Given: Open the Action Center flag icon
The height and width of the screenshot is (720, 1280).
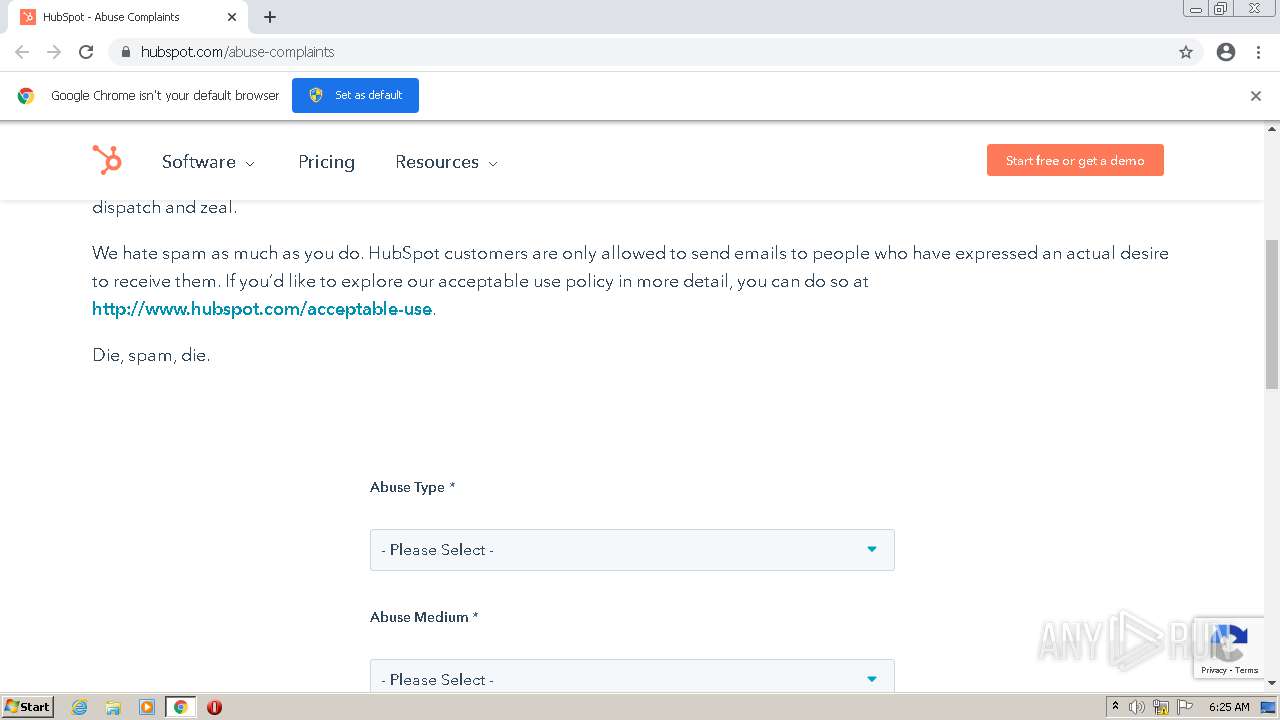Looking at the screenshot, I should [1185, 707].
